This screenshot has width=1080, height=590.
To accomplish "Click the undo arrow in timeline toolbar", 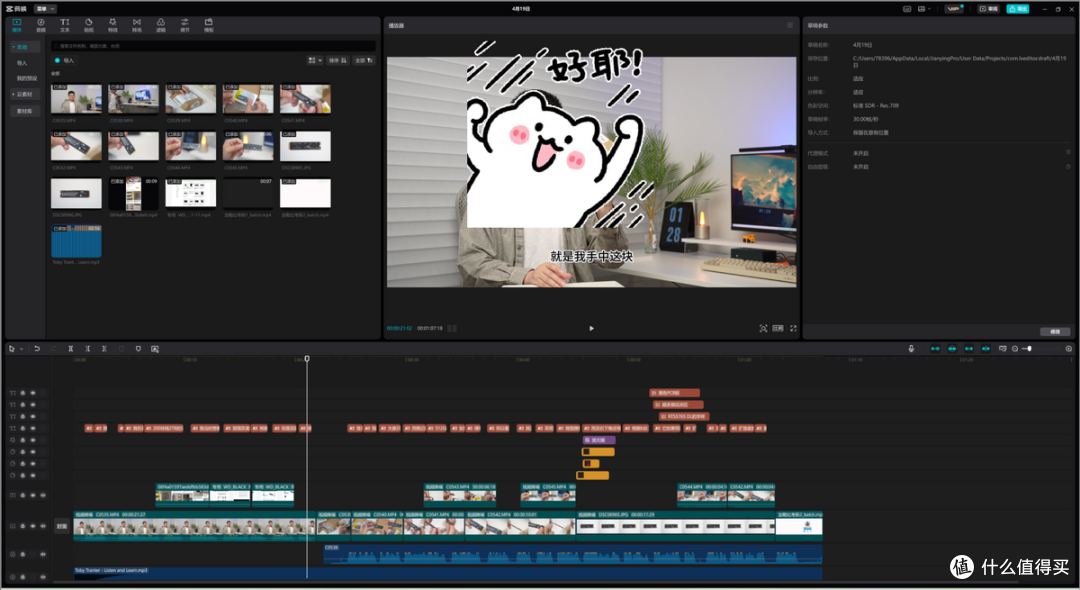I will coord(37,349).
